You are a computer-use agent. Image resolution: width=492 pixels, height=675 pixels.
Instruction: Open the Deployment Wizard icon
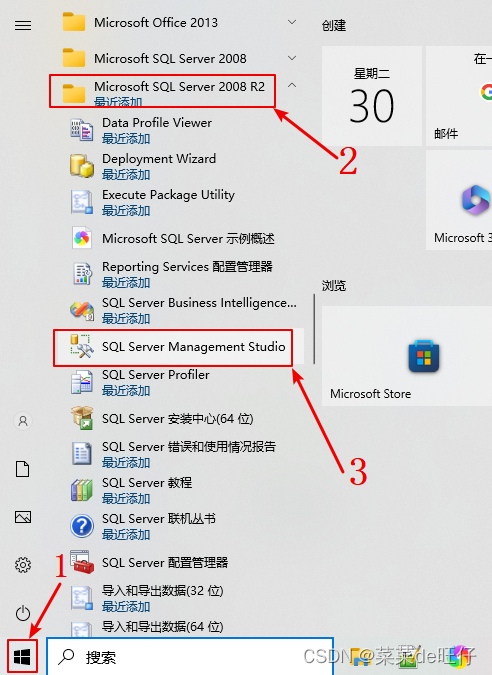pyautogui.click(x=82, y=166)
